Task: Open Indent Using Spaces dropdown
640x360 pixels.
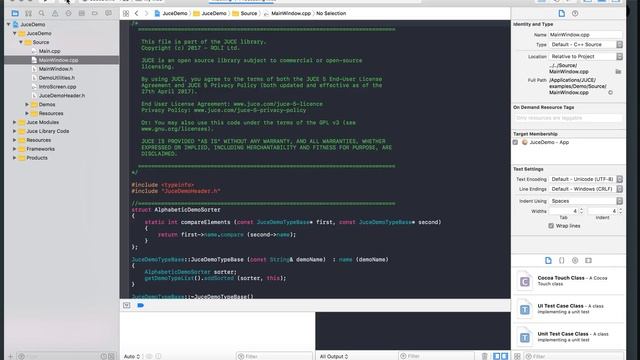Action: coord(586,201)
